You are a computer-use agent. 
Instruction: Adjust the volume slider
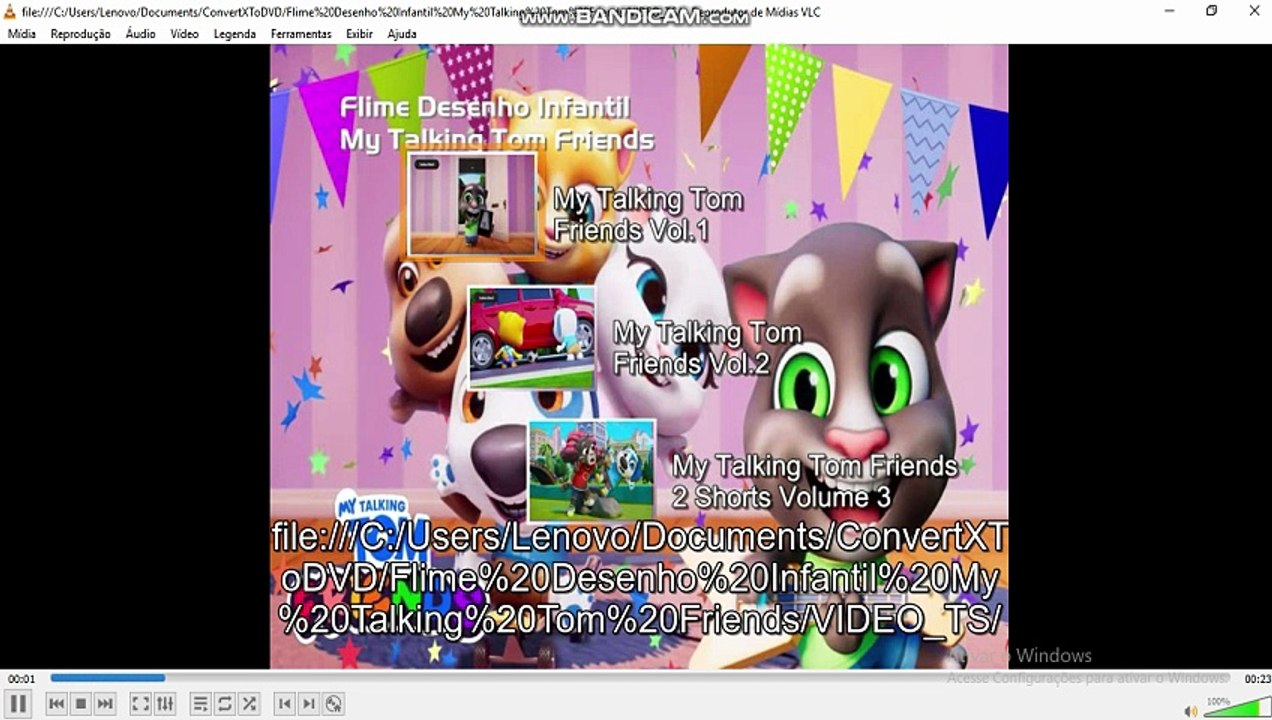[x=1235, y=708]
